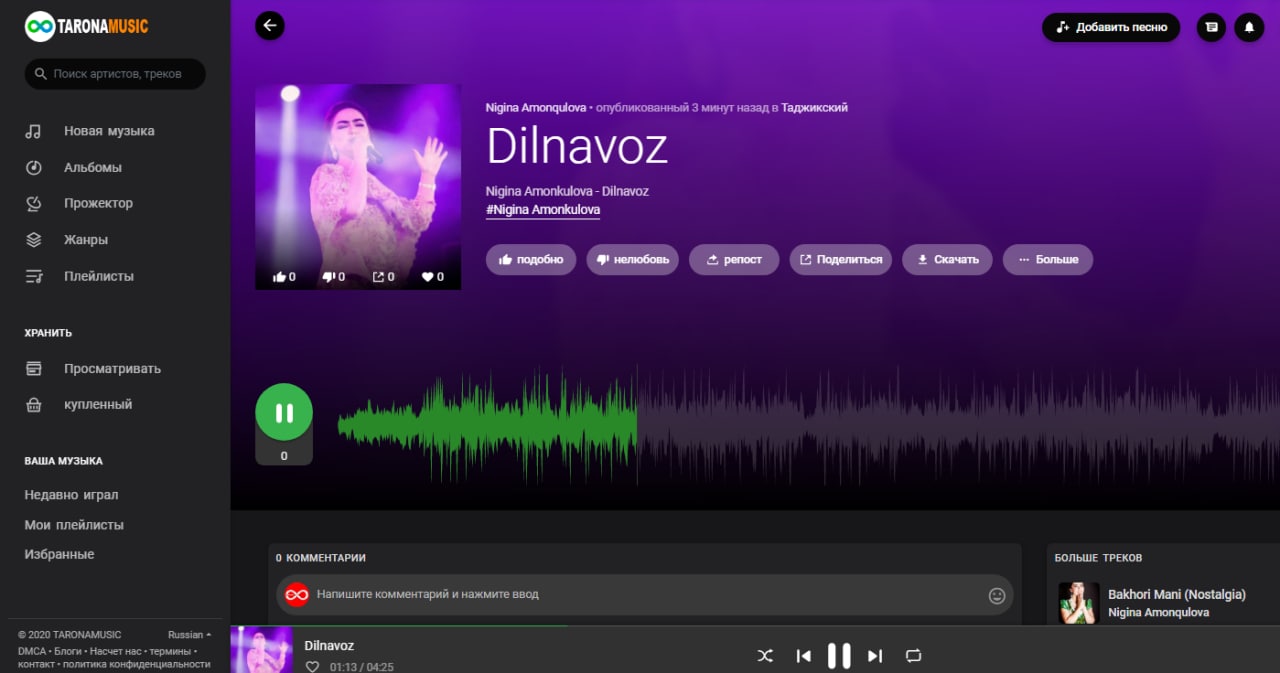Click the нелюбовь dislike button
The width and height of the screenshot is (1280, 673).
click(632, 259)
